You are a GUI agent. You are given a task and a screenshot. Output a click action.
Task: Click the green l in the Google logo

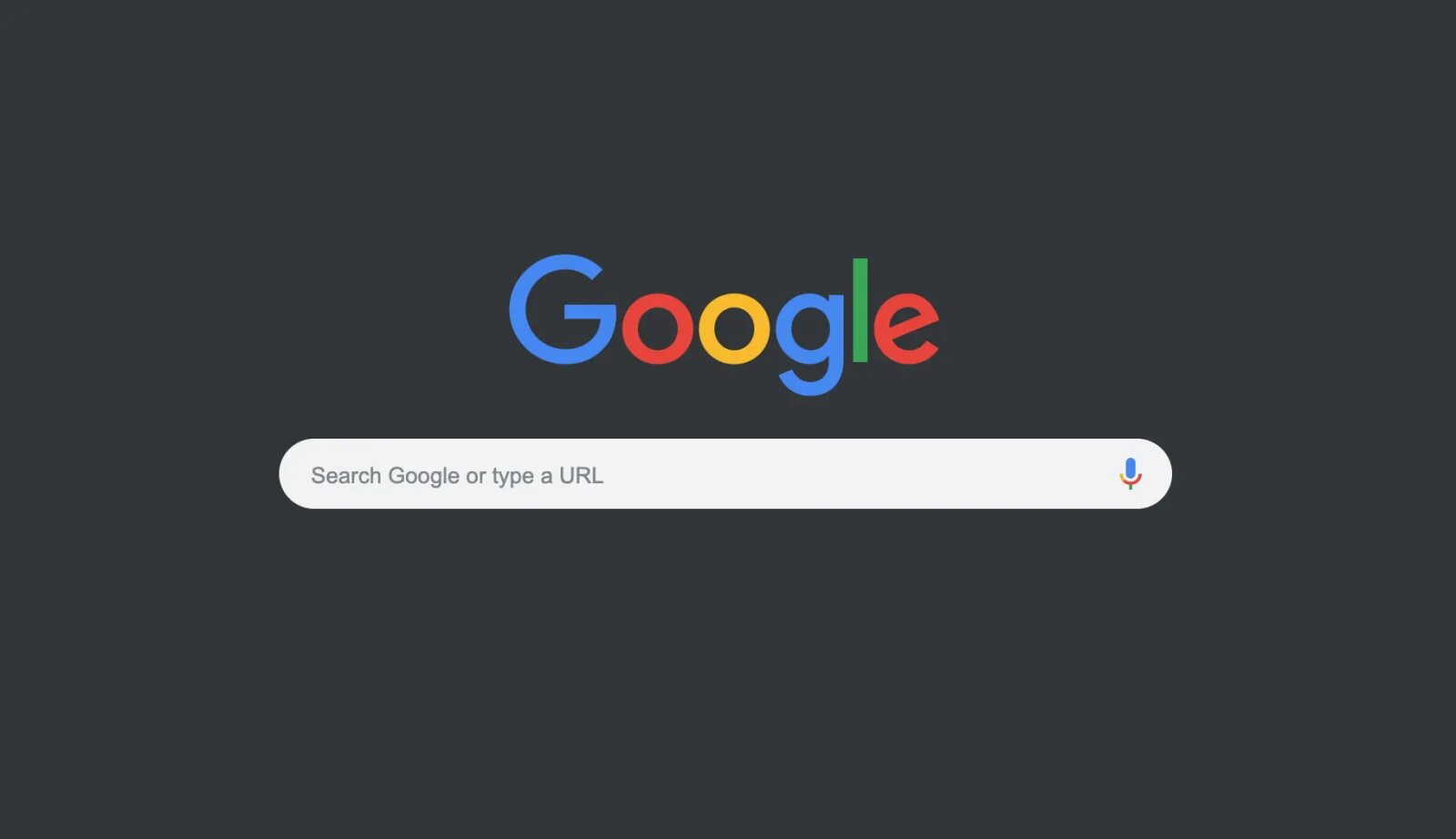click(x=860, y=310)
